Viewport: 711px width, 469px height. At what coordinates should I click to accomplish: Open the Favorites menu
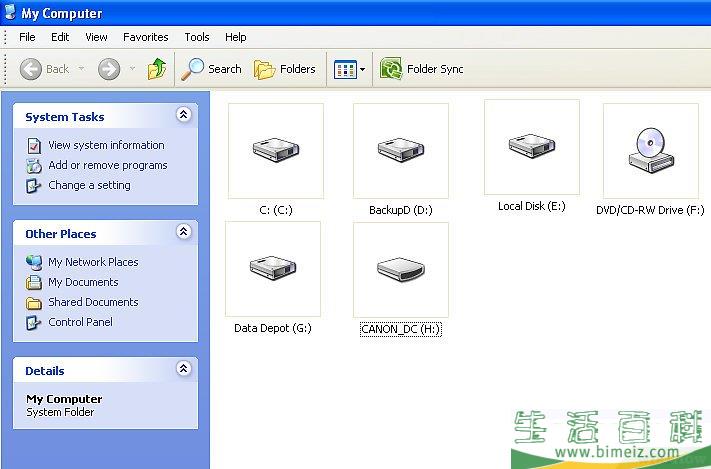coord(146,37)
